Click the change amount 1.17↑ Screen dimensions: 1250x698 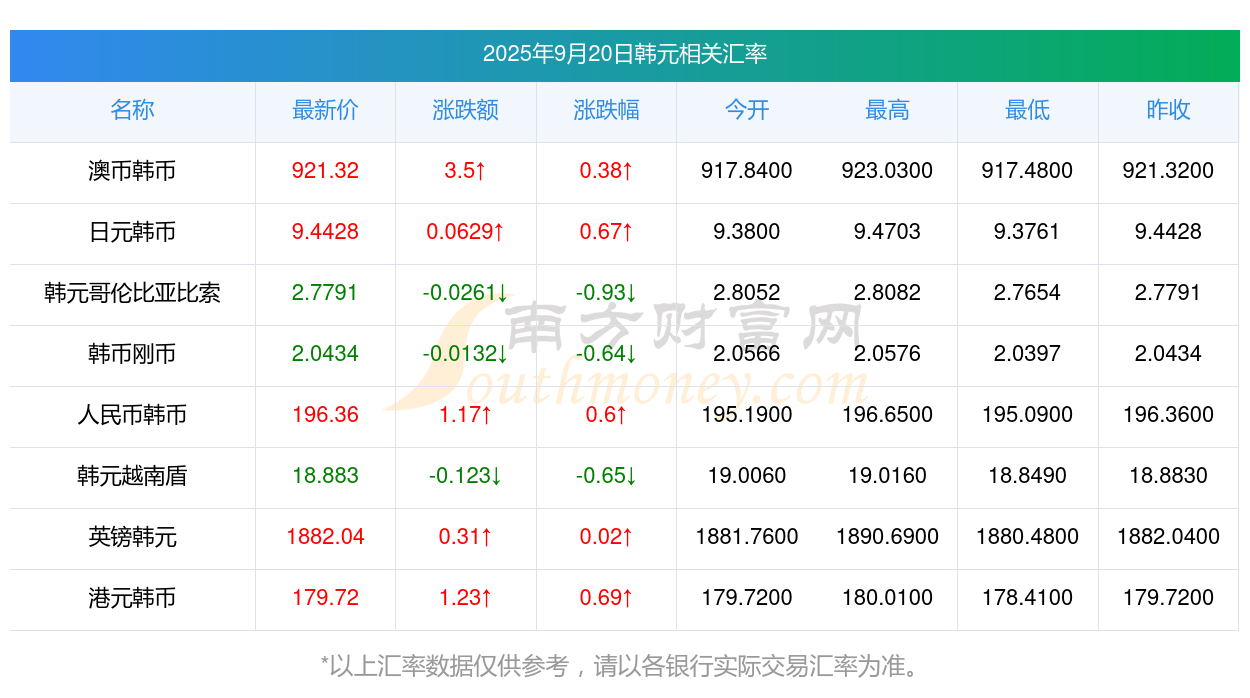point(466,415)
